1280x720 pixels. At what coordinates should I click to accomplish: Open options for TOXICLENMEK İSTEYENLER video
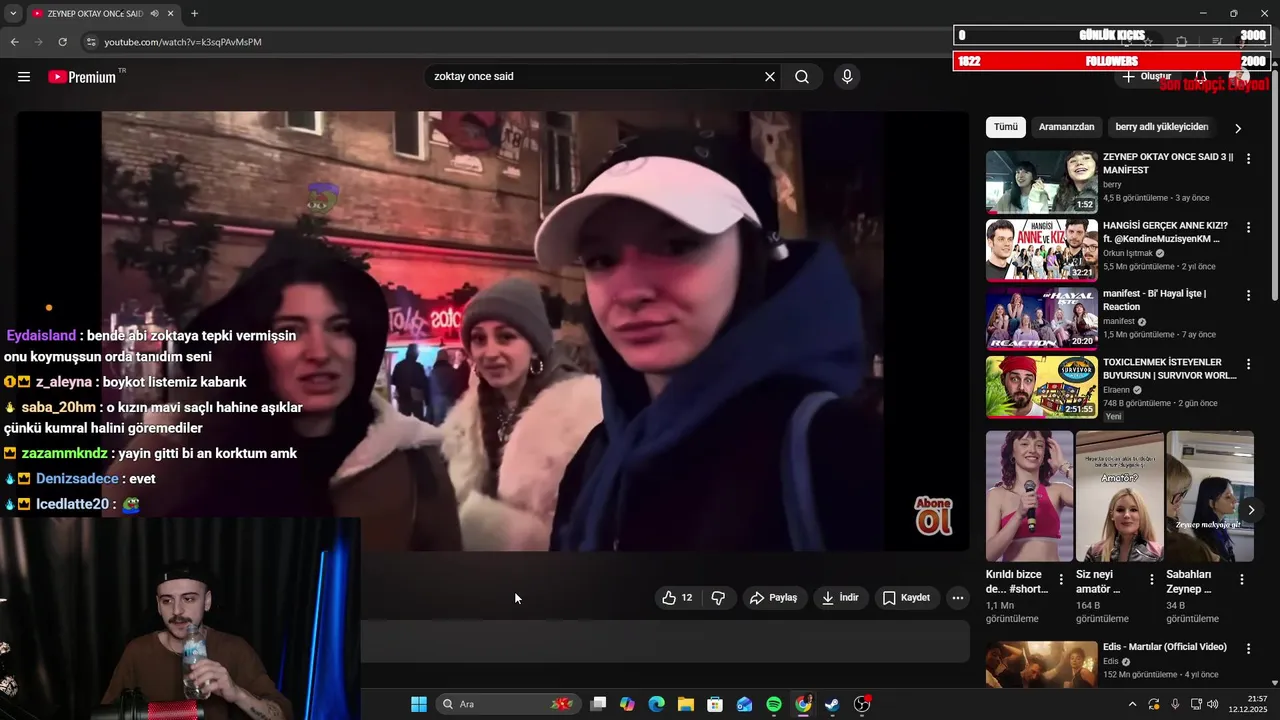[1248, 364]
